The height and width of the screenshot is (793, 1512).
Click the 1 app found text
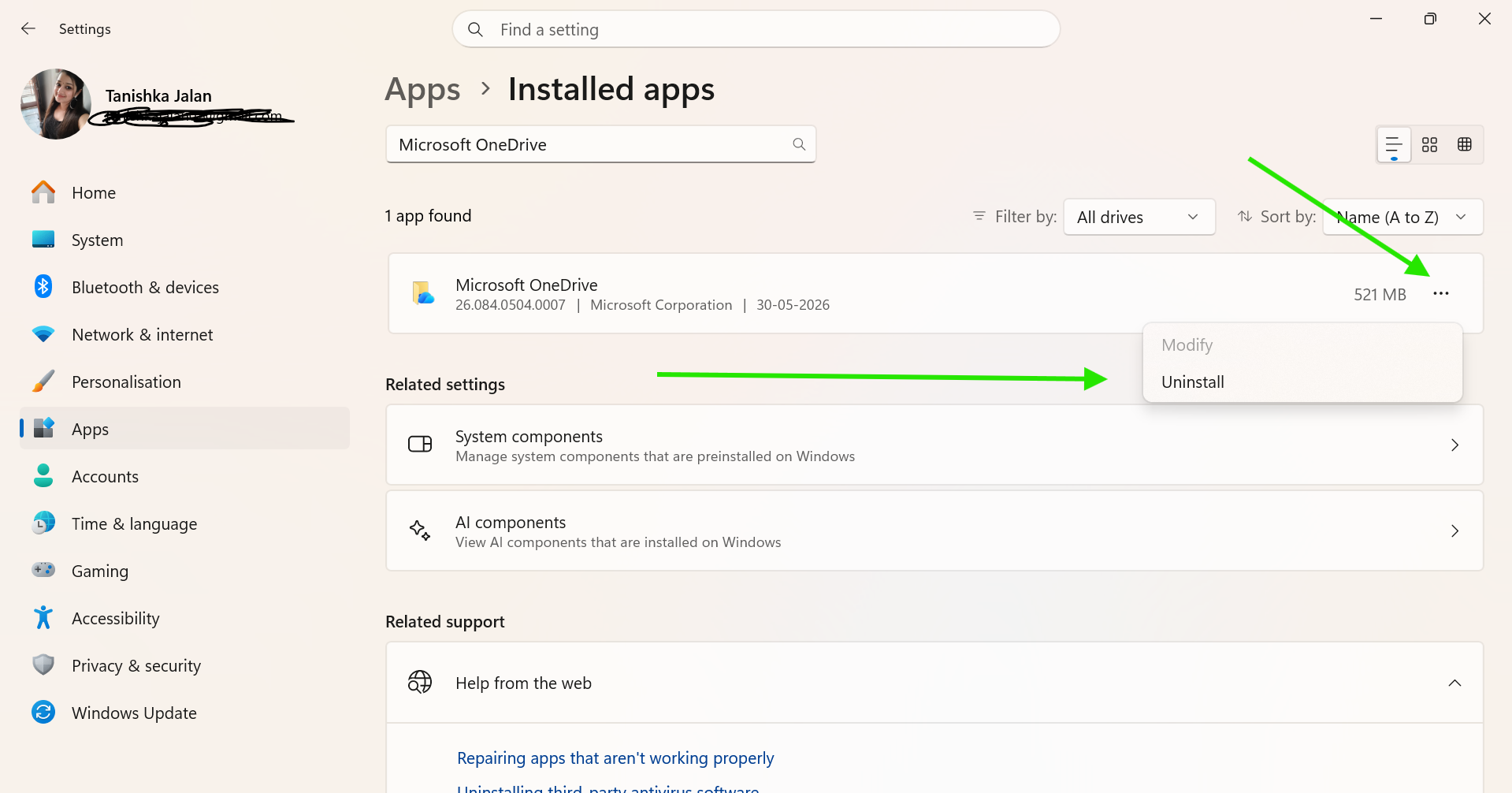(428, 216)
